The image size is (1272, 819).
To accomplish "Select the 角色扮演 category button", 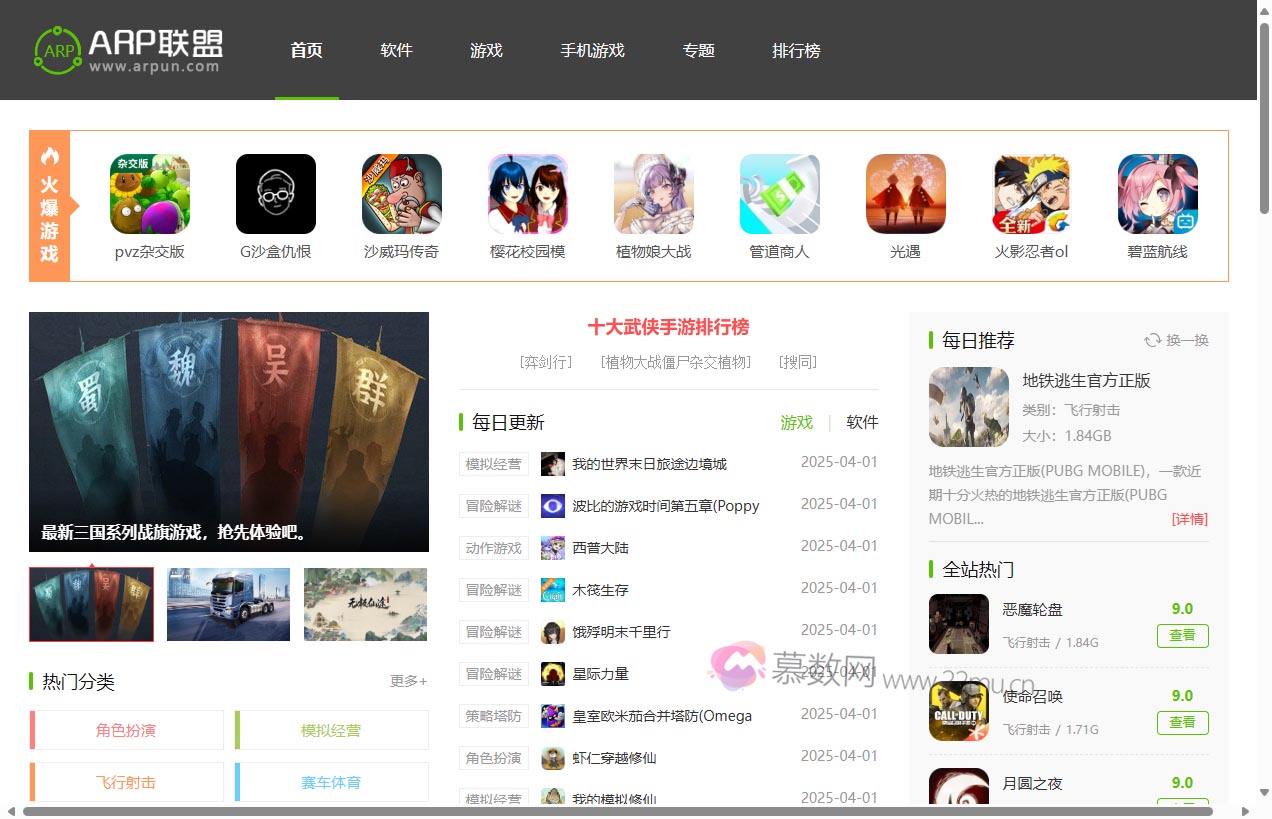I will pos(127,730).
